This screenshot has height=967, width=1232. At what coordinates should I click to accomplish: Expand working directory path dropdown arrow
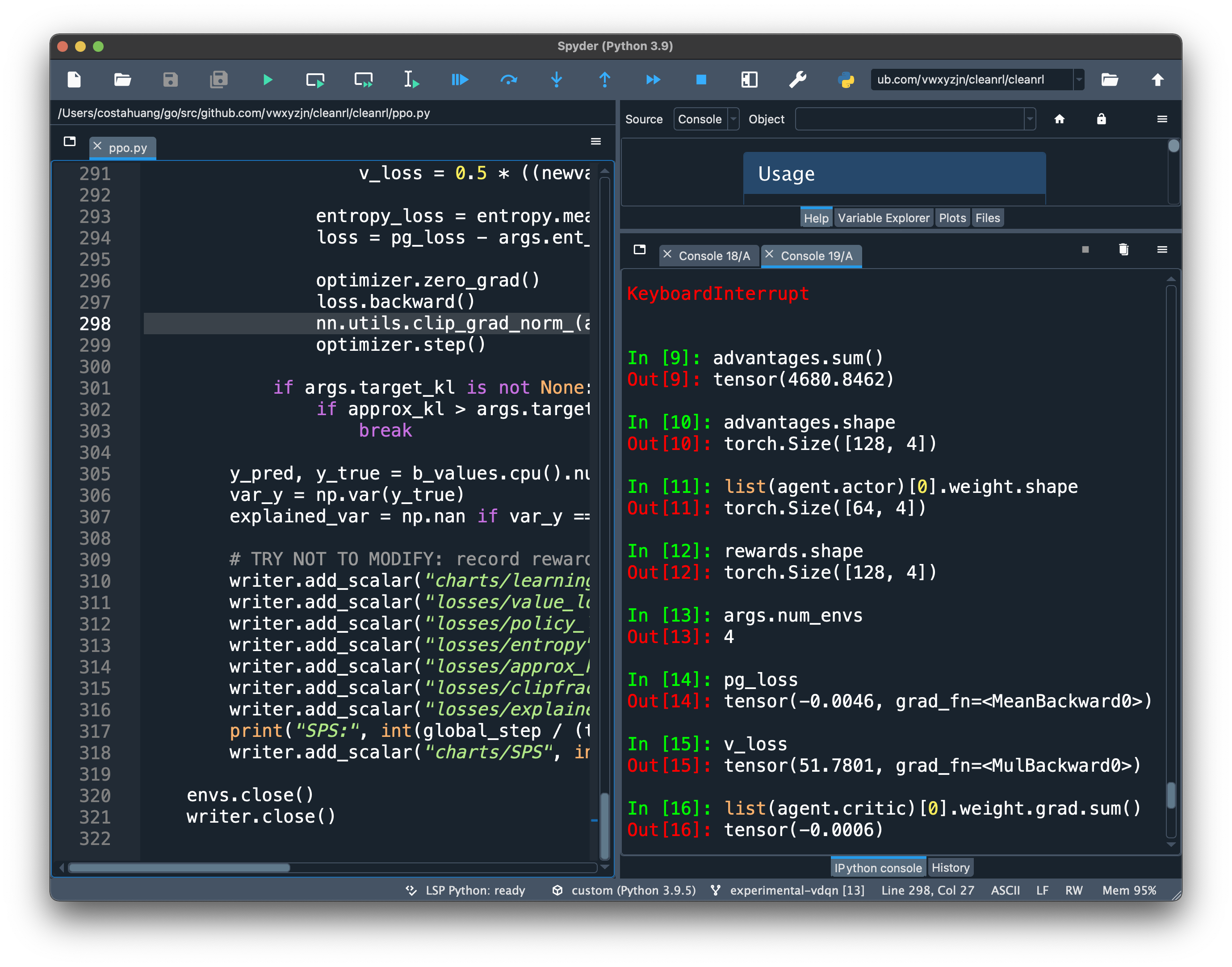(x=1079, y=80)
